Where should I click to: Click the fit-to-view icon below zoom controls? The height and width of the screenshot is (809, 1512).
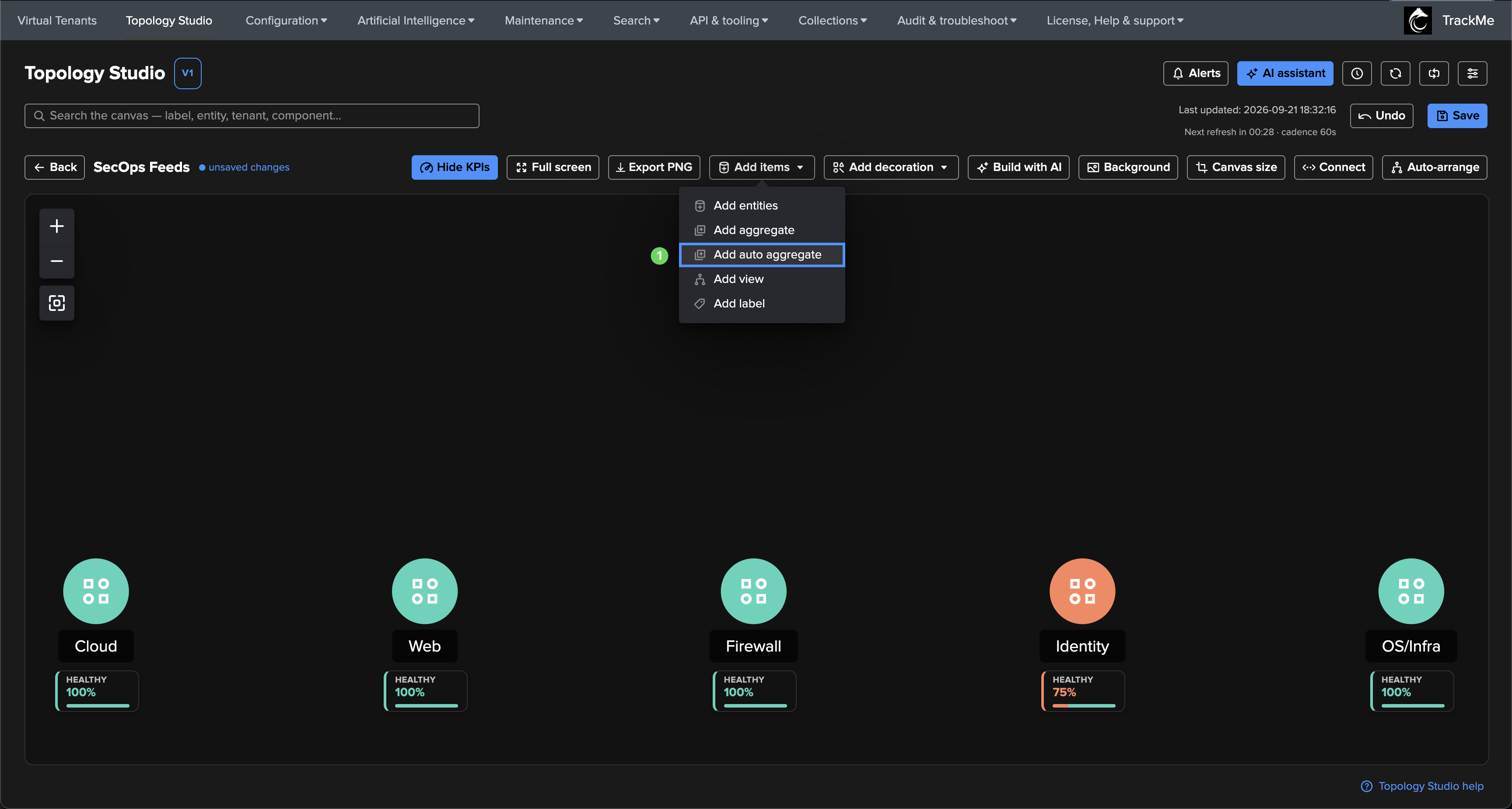[56, 303]
